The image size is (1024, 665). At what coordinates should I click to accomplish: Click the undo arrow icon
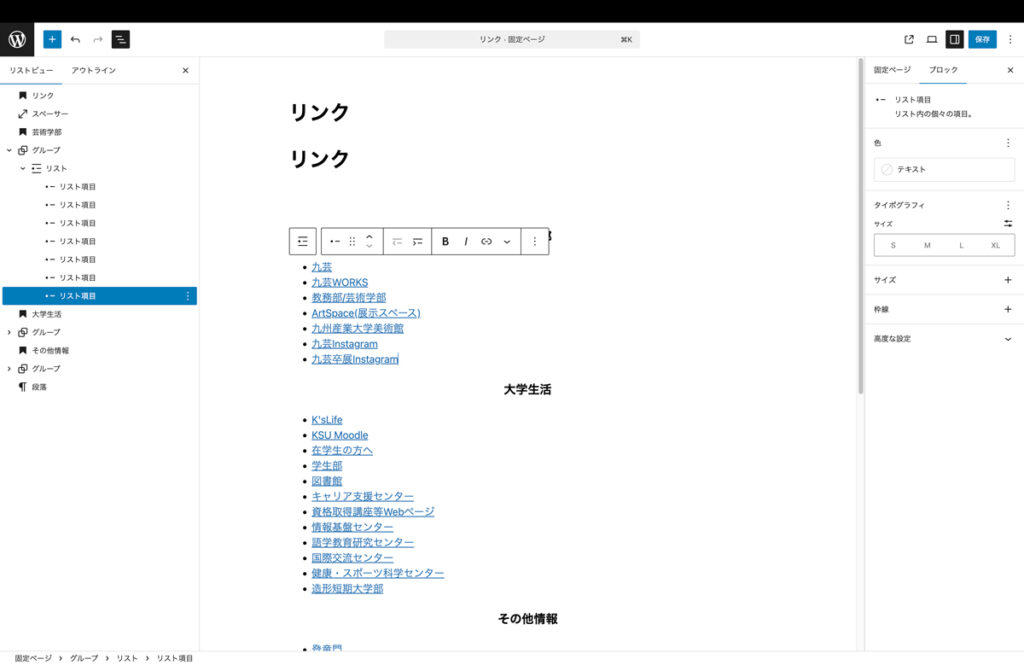pyautogui.click(x=75, y=39)
